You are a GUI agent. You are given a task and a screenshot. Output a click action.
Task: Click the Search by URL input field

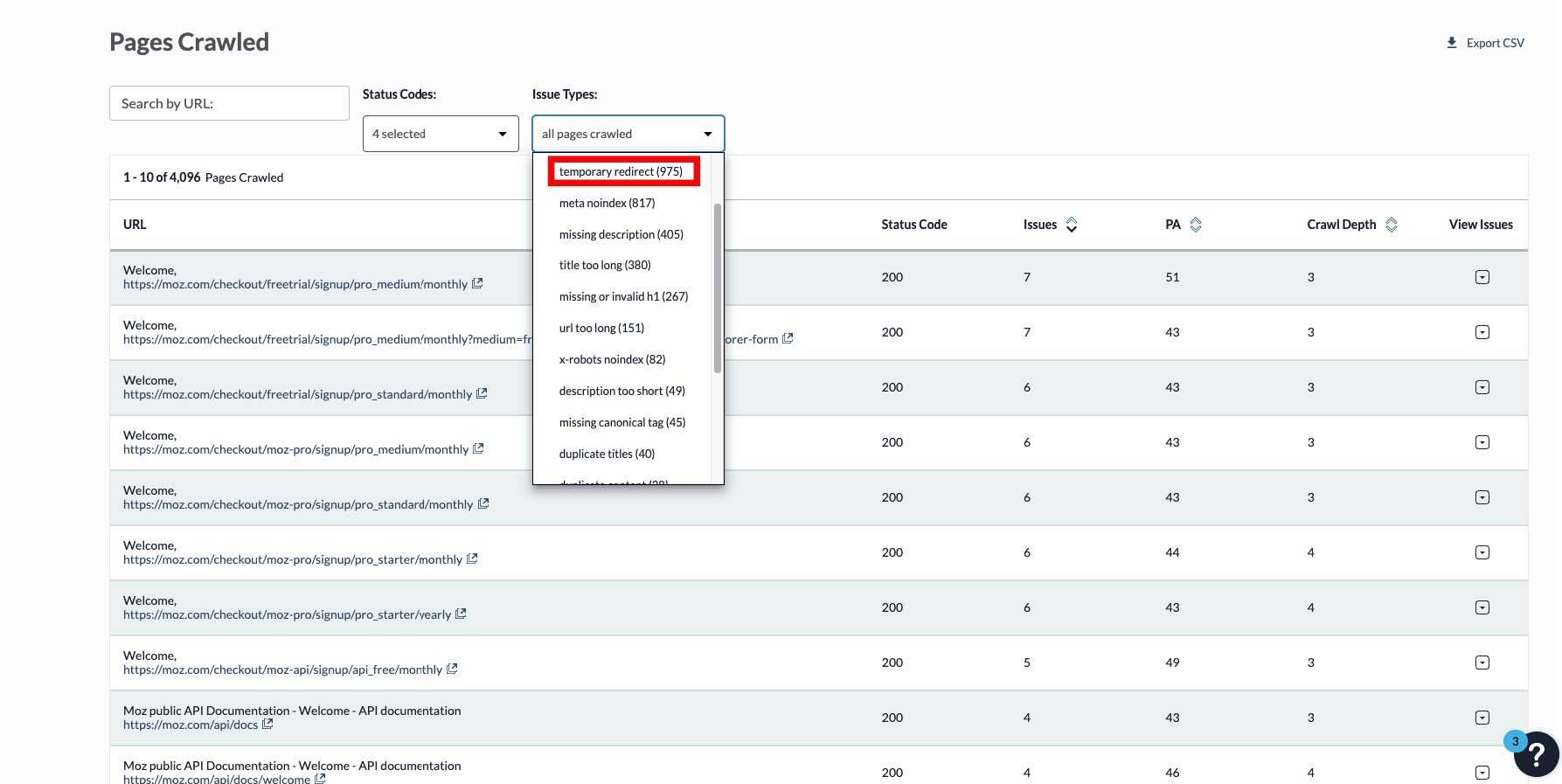(229, 103)
